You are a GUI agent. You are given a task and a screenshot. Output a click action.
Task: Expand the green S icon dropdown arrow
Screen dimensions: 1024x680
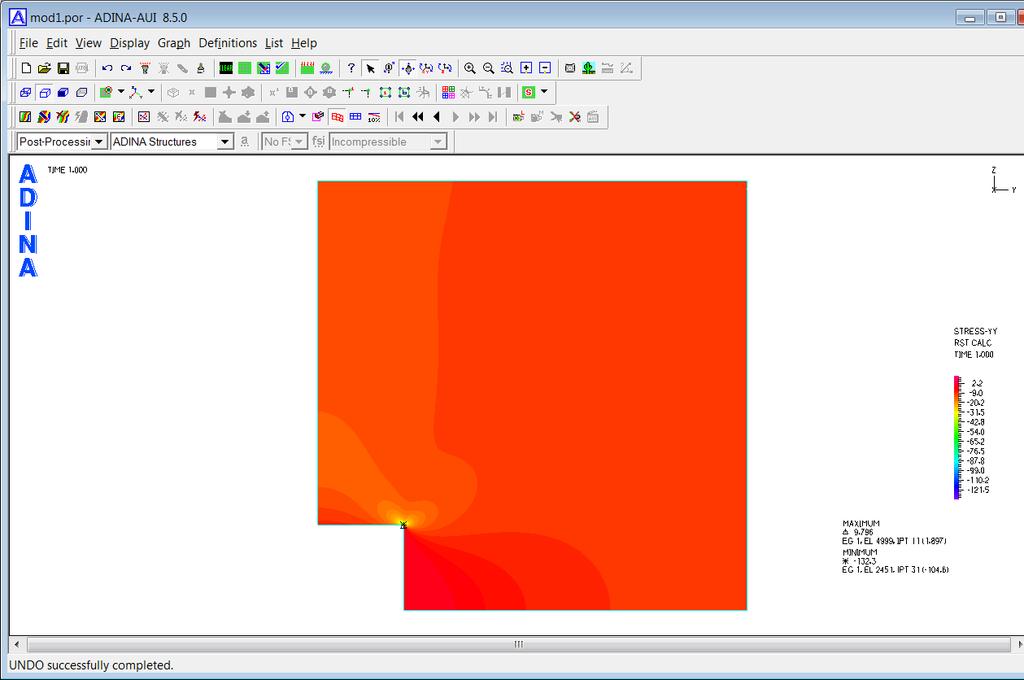pyautogui.click(x=544, y=91)
